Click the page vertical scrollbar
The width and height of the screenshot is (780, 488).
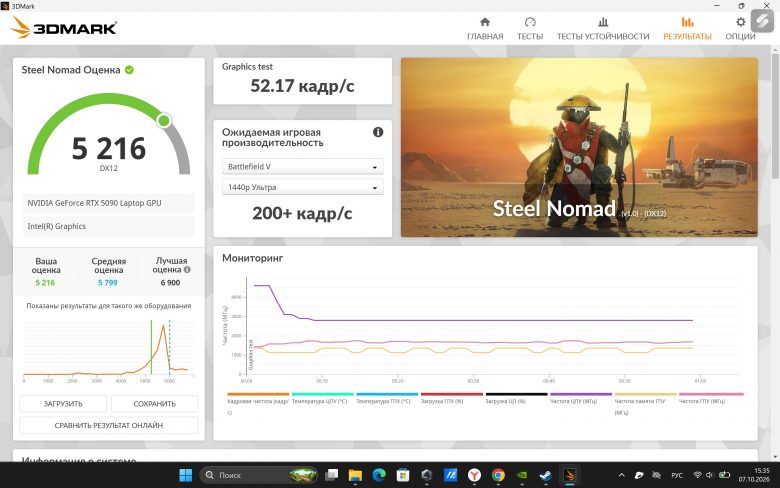click(x=775, y=114)
